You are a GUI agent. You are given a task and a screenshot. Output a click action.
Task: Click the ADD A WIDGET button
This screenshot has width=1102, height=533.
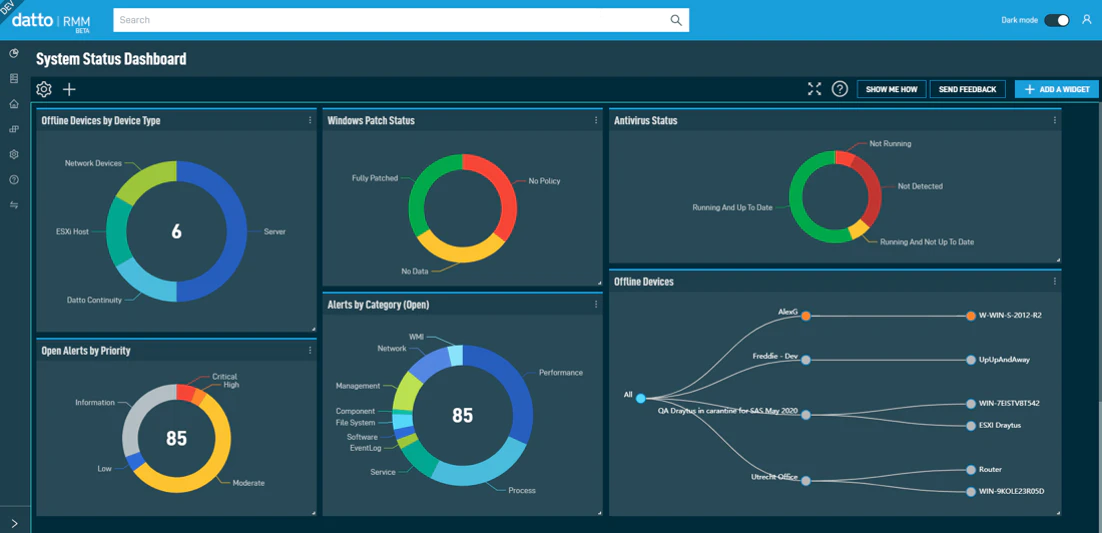(1056, 89)
